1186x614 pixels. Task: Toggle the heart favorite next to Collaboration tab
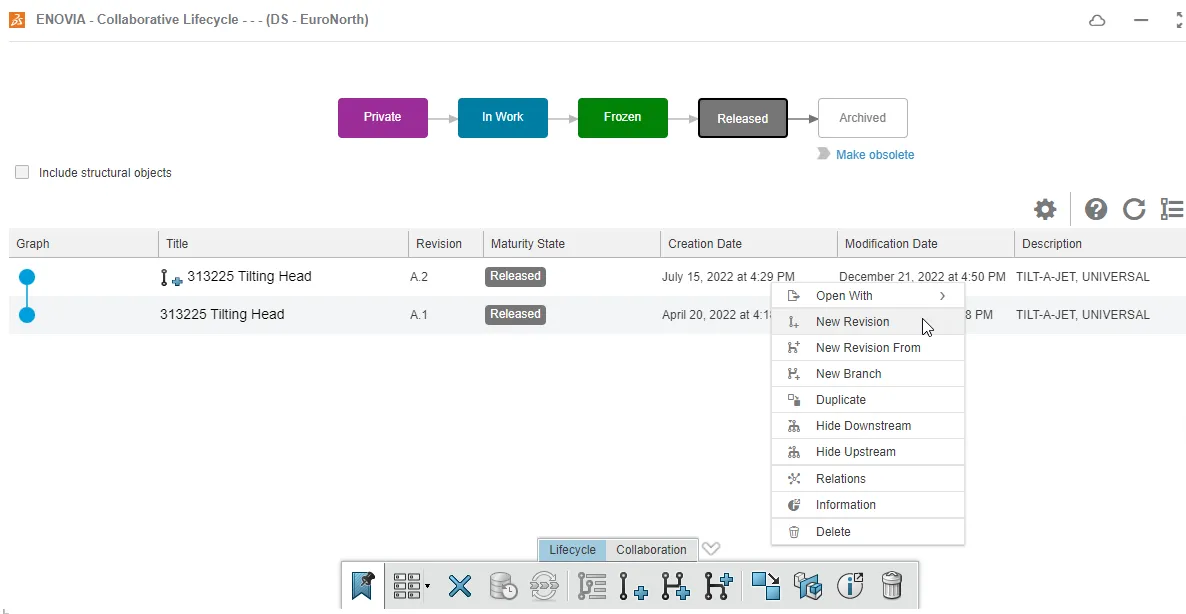710,548
